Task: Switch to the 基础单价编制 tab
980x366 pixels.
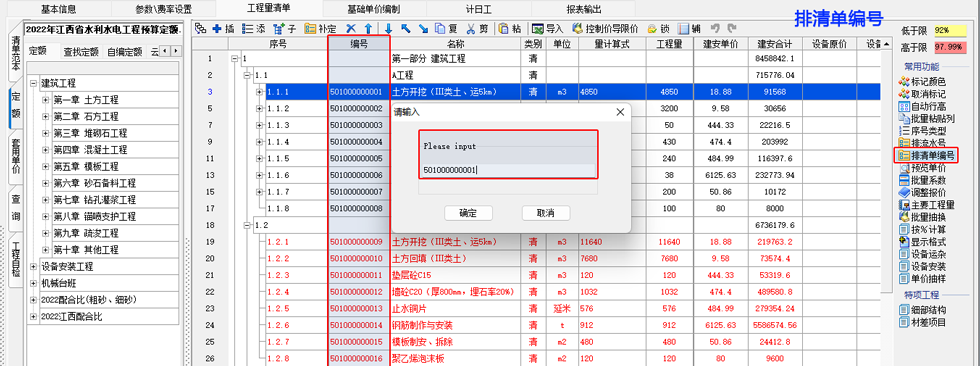Action: click(374, 9)
